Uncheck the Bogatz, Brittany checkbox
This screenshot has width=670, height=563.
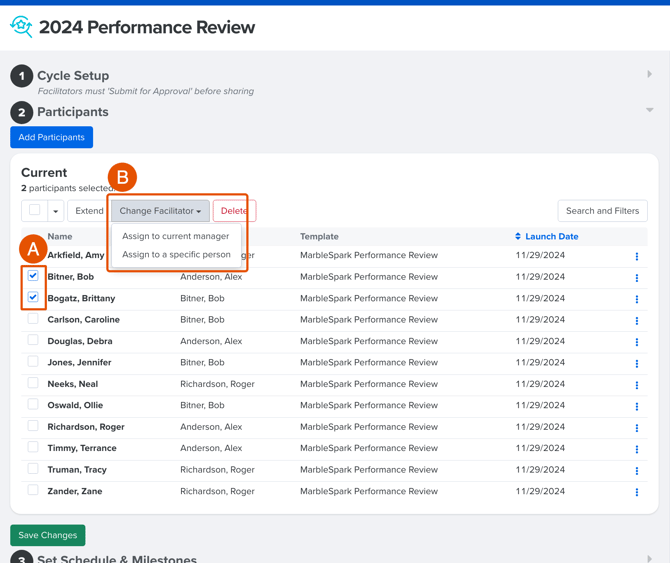point(33,297)
